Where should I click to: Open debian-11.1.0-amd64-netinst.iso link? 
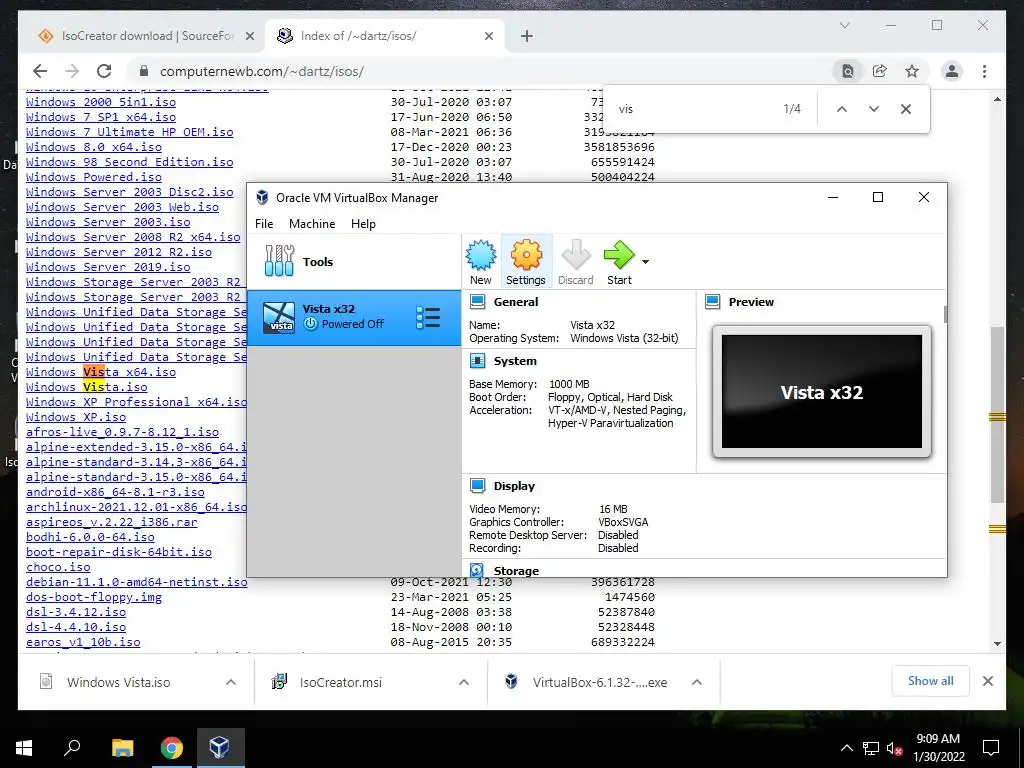[136, 582]
